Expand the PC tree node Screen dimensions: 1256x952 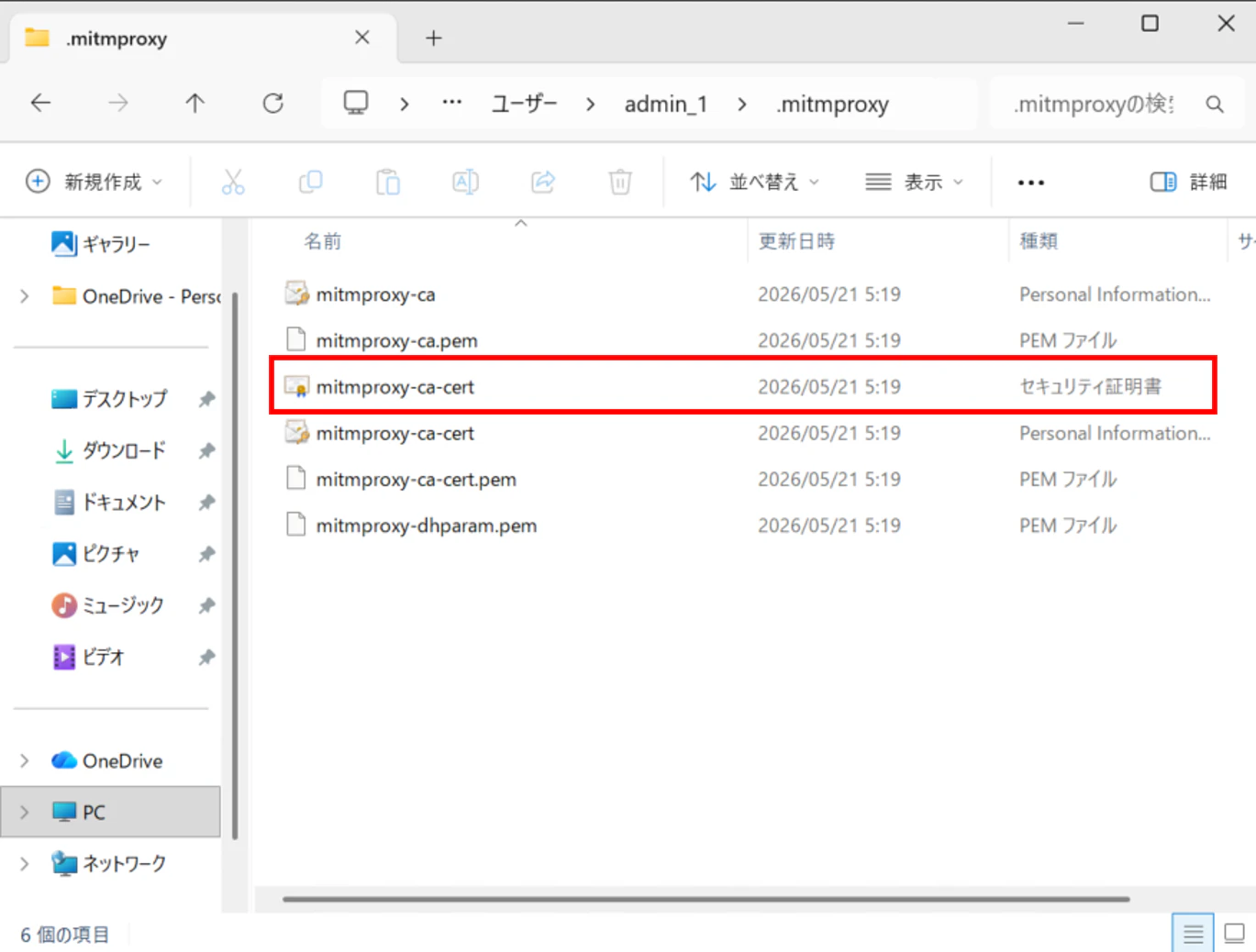(25, 812)
